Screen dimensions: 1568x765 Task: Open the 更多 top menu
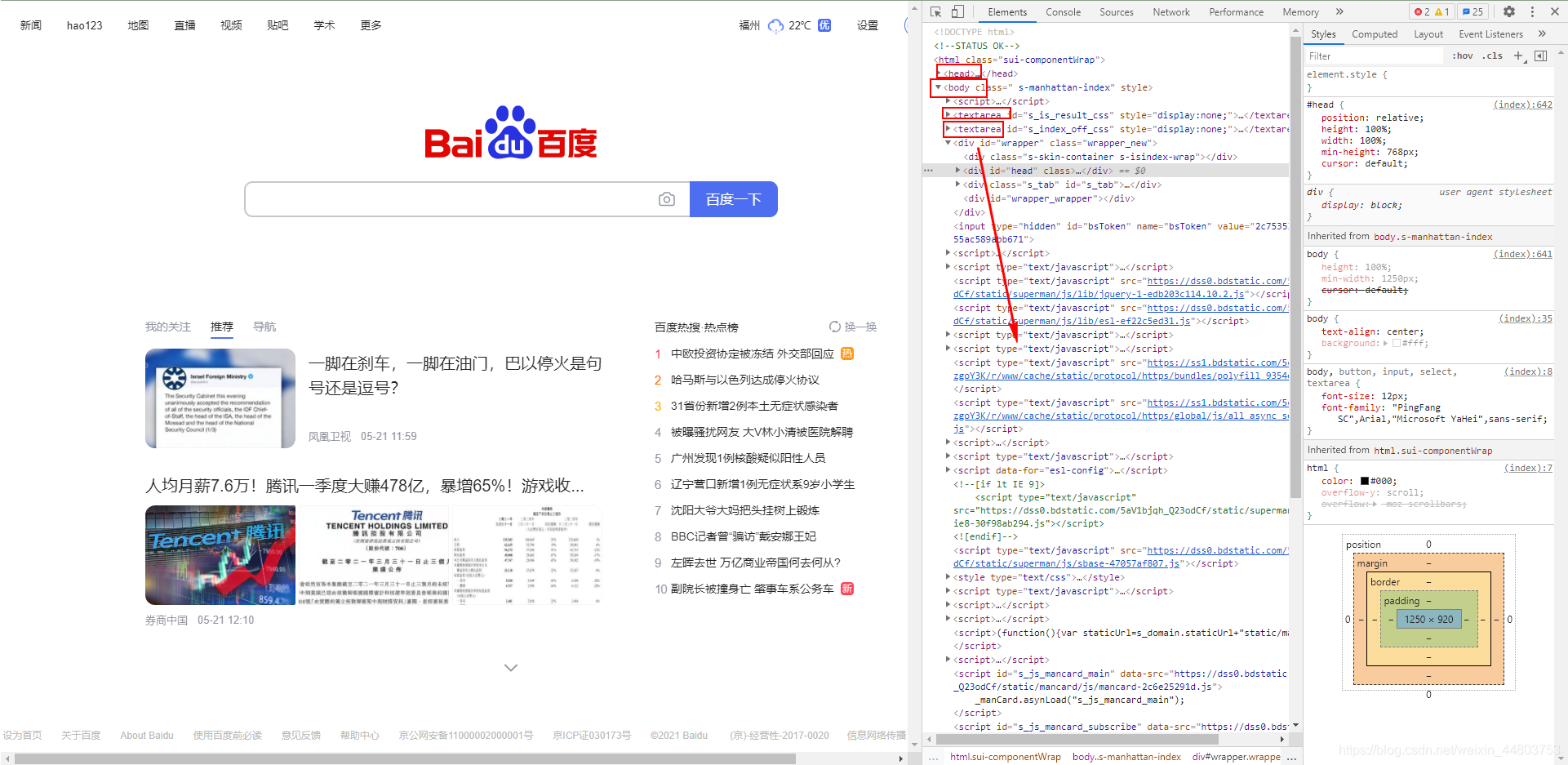371,25
